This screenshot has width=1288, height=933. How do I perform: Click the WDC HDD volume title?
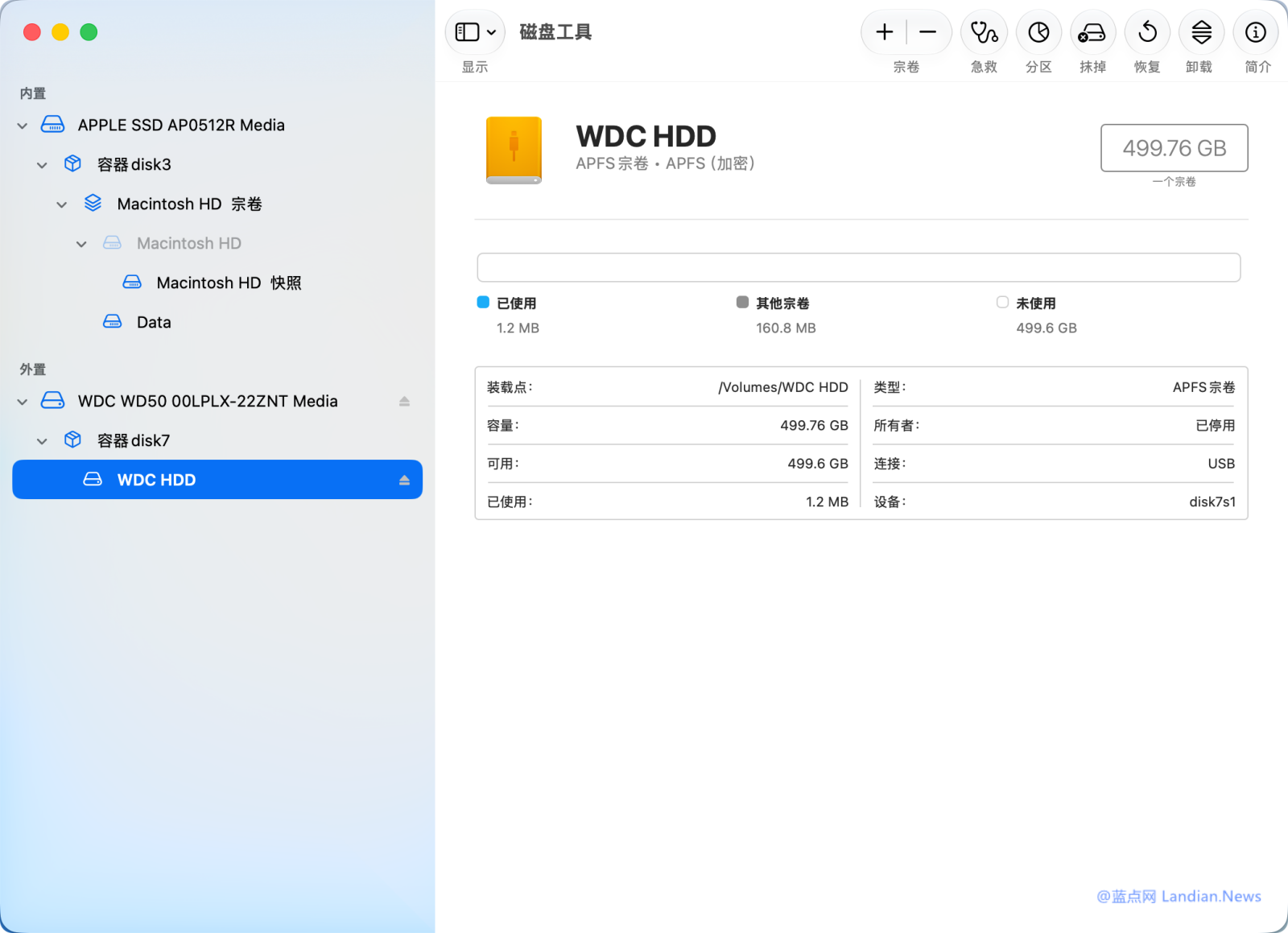646,136
